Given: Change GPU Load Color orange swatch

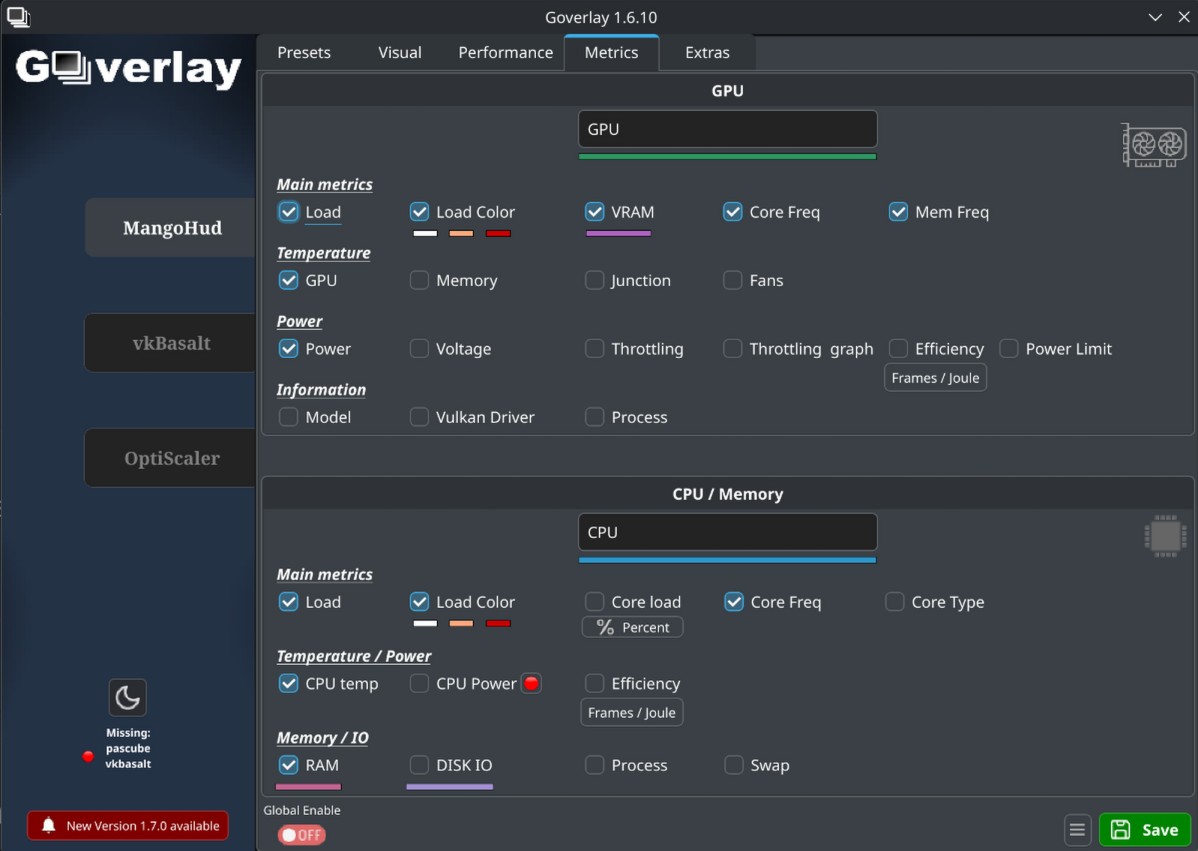Looking at the screenshot, I should coord(461,234).
